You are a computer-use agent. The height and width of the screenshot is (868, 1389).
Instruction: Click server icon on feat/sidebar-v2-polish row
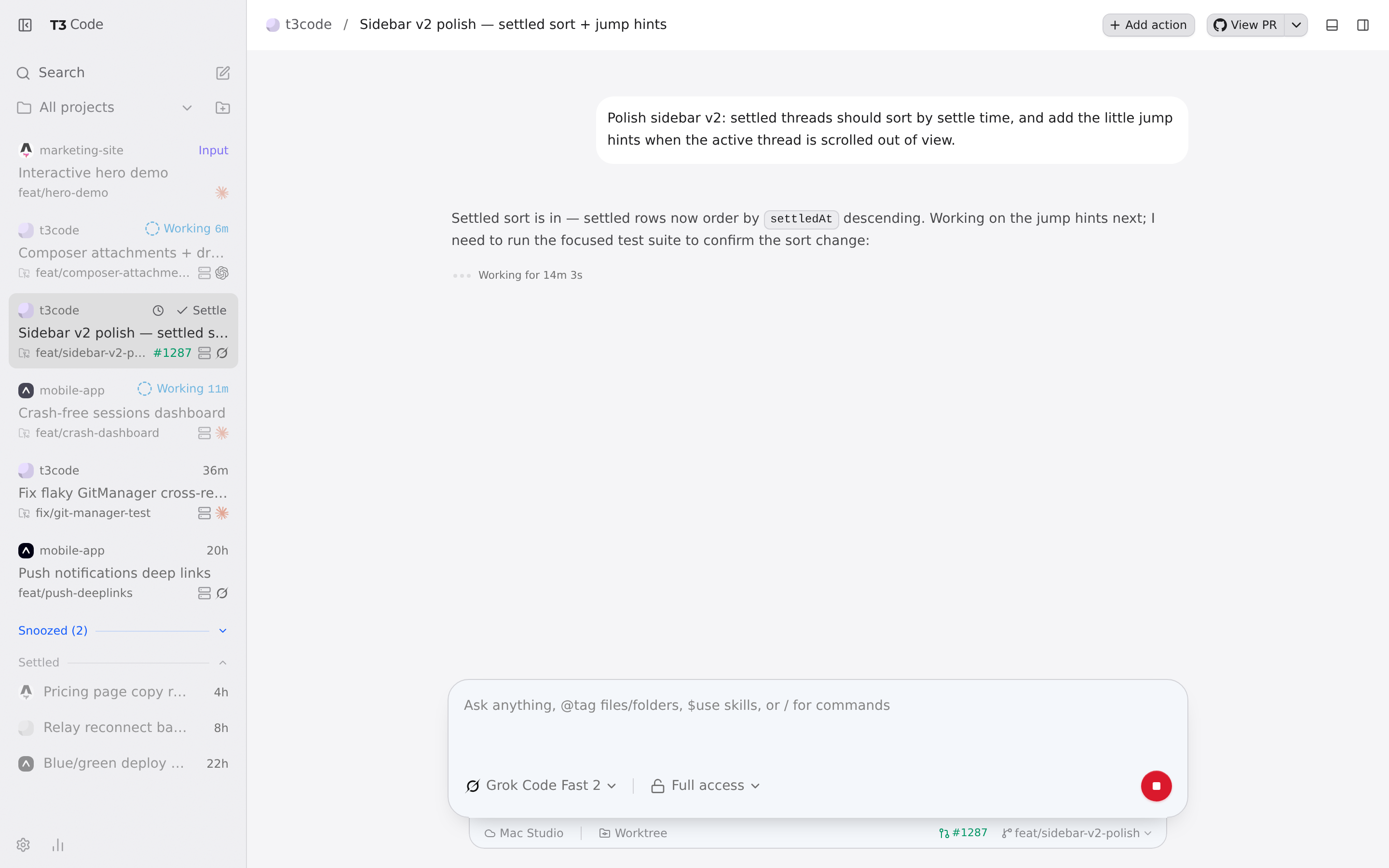(x=204, y=353)
